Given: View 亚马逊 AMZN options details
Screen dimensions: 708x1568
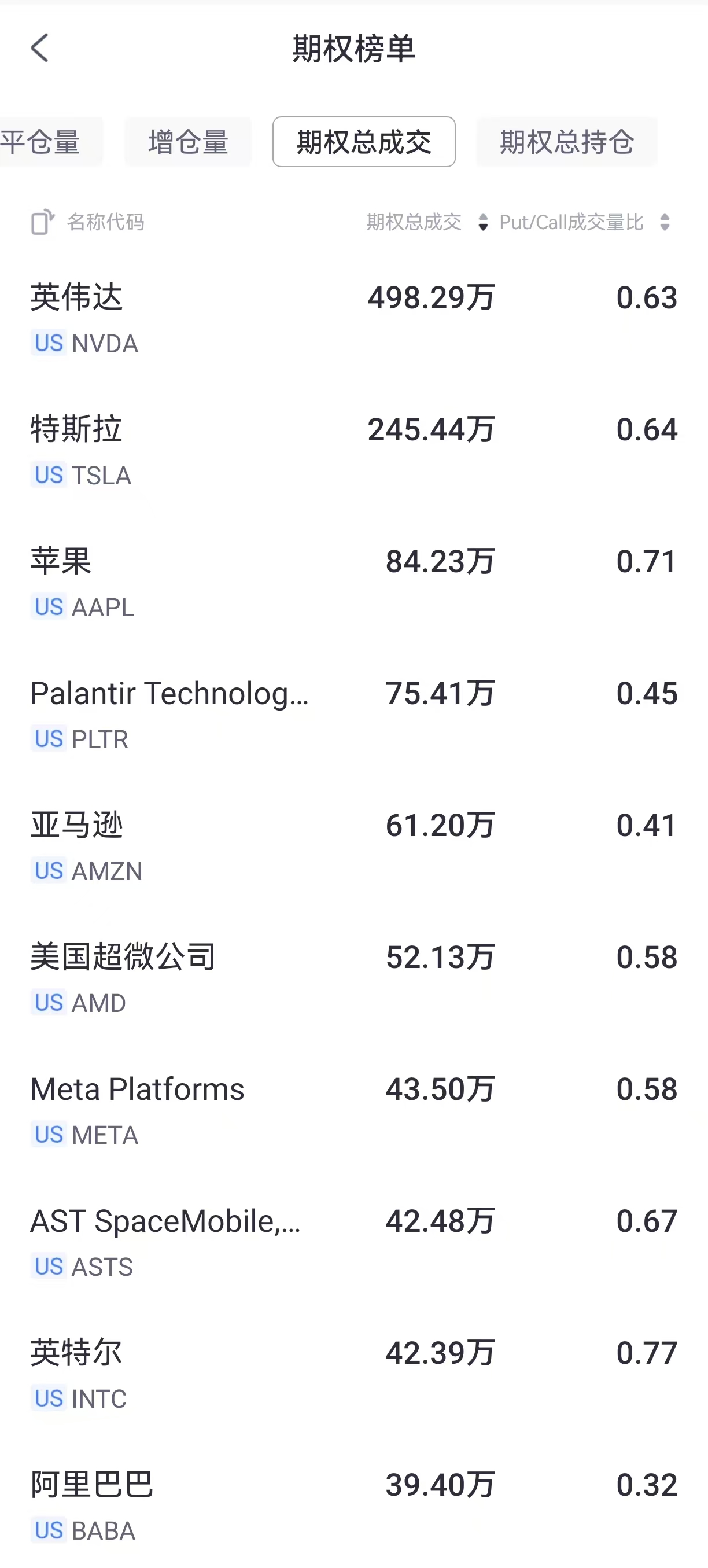Looking at the screenshot, I should pos(353,846).
